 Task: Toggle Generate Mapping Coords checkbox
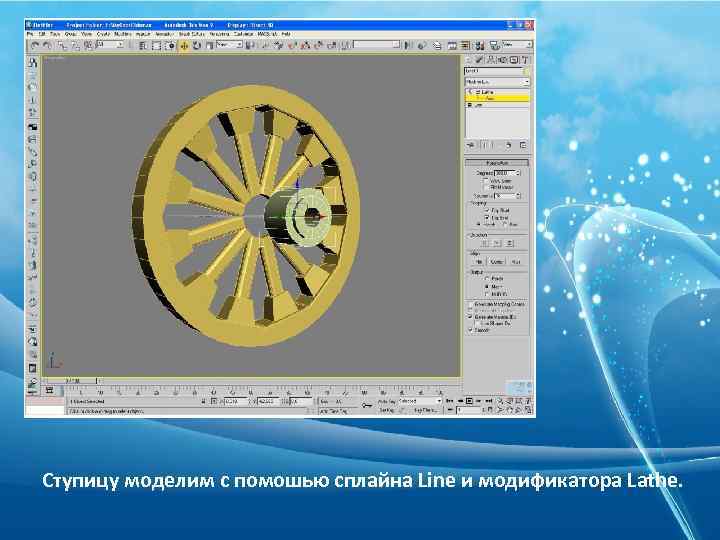(x=470, y=304)
